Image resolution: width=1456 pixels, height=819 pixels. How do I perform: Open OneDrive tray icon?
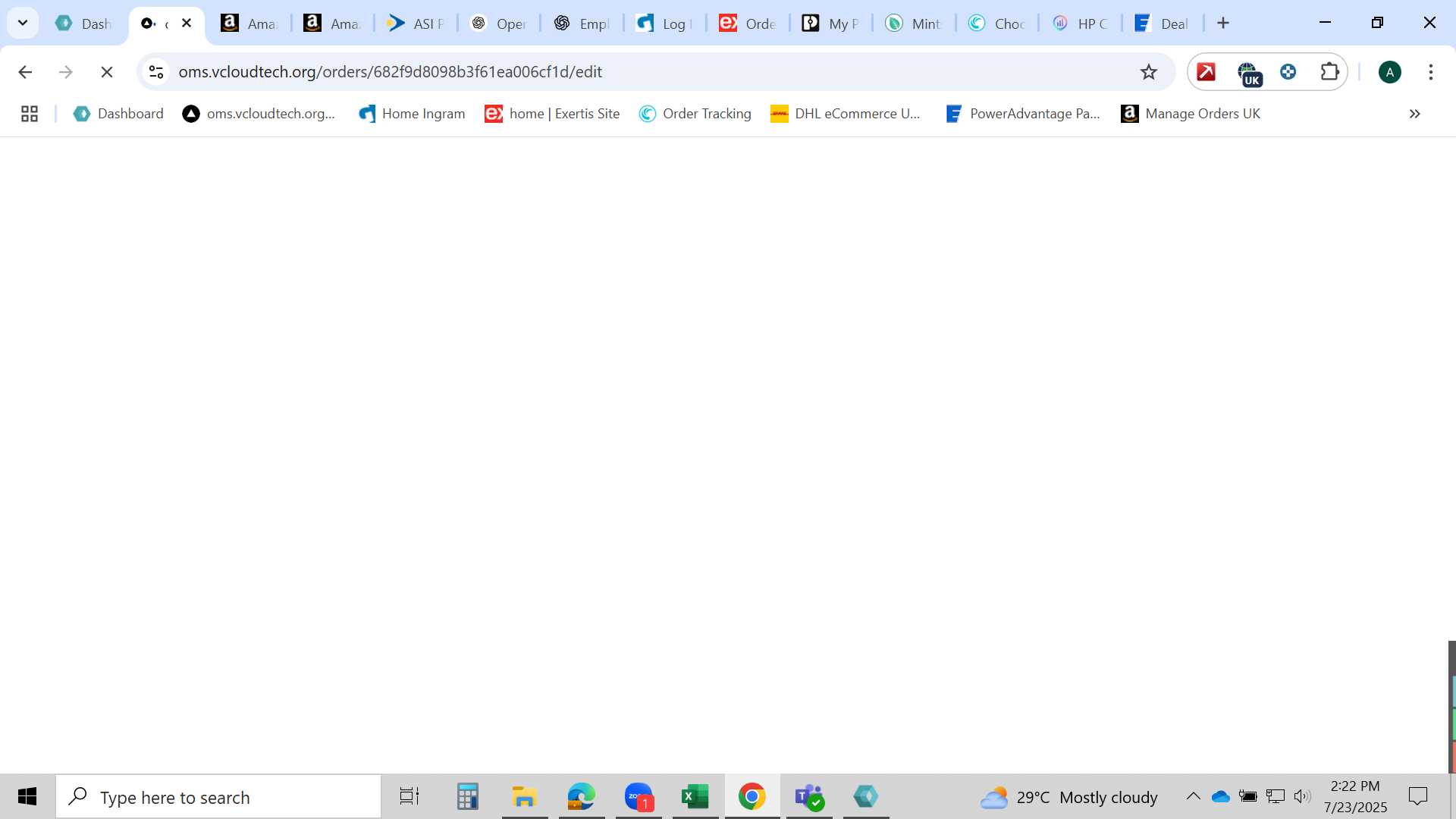tap(1220, 796)
